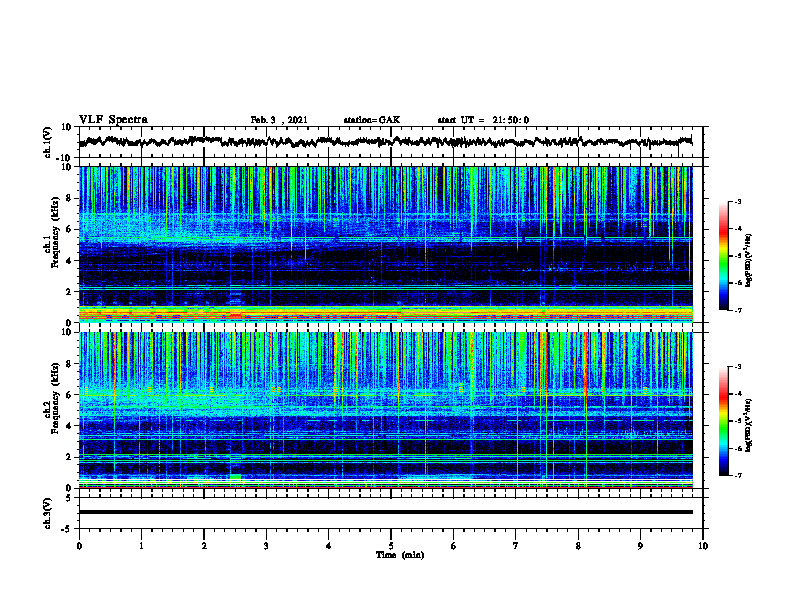Click the ch.3(V) axis label
This screenshot has height=612, width=792.
click(48, 513)
